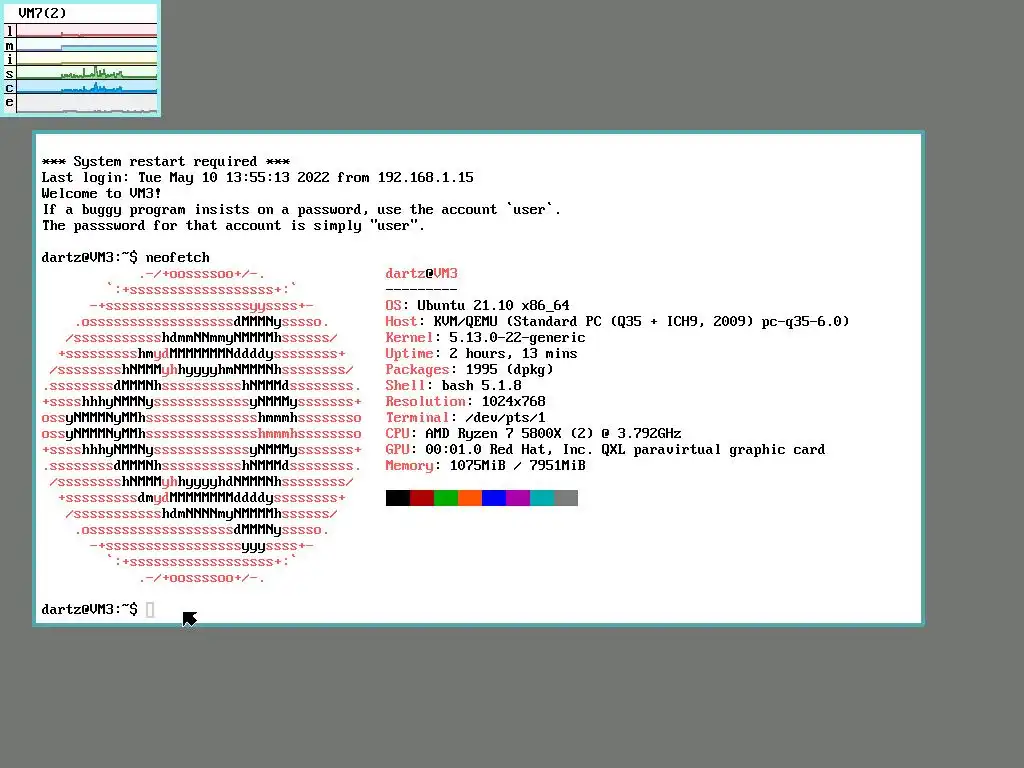Select the blue palette block
Viewport: 1024px width, 768px height.
pyautogui.click(x=494, y=498)
